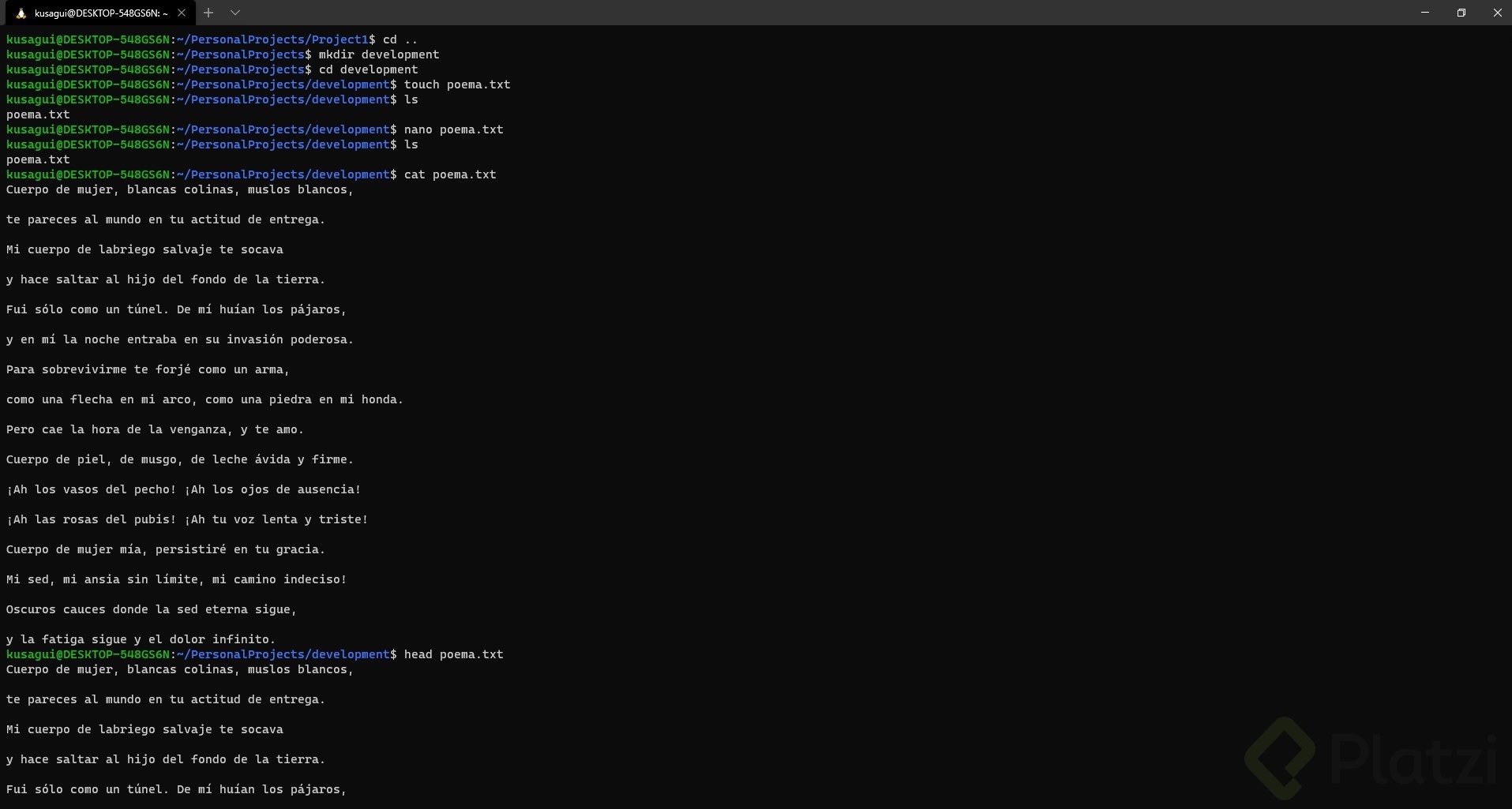Open a new terminal tab with plus

[x=208, y=13]
